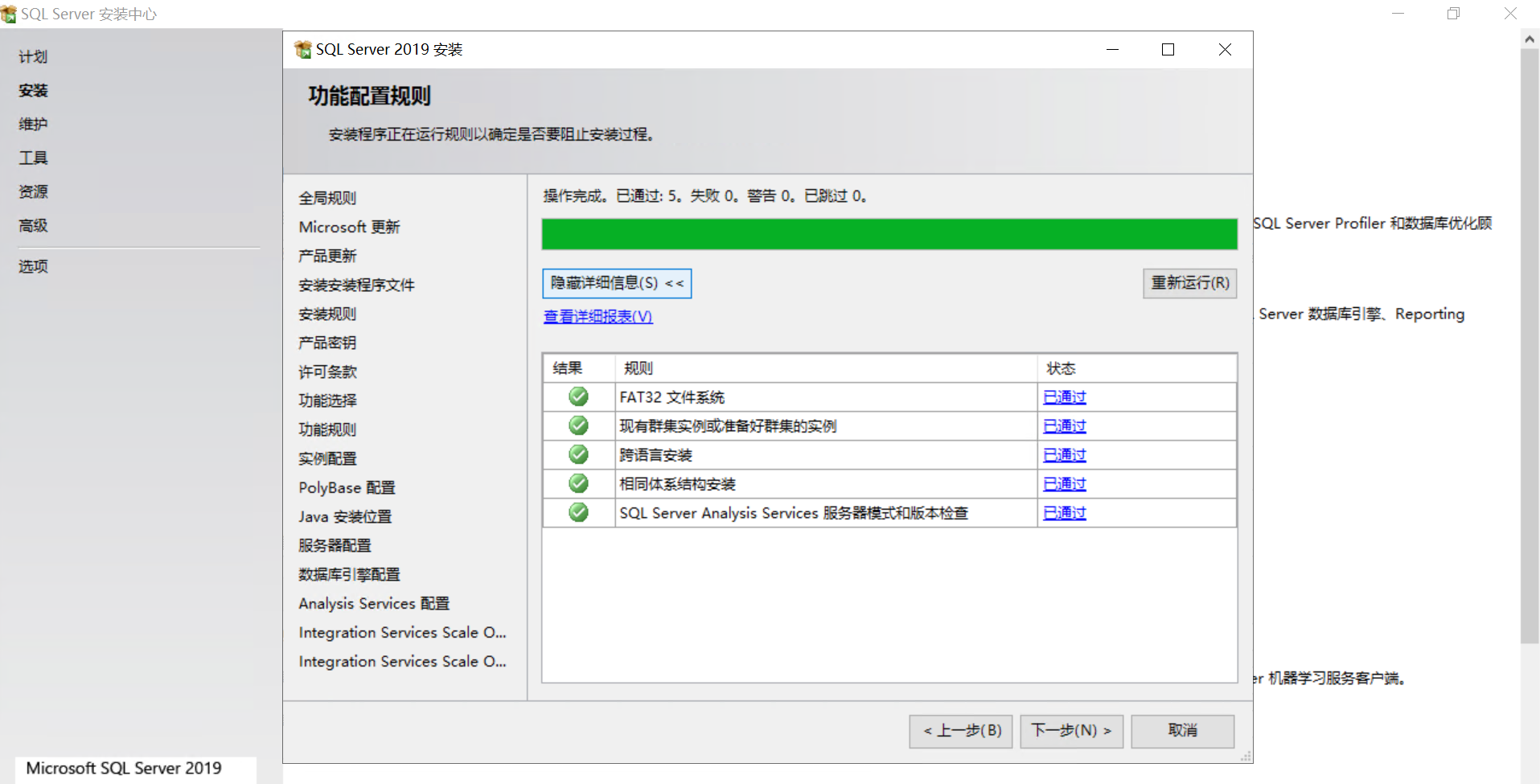The image size is (1540, 784).
Task: Open the 查看详细报表(V) link
Action: pos(598,317)
